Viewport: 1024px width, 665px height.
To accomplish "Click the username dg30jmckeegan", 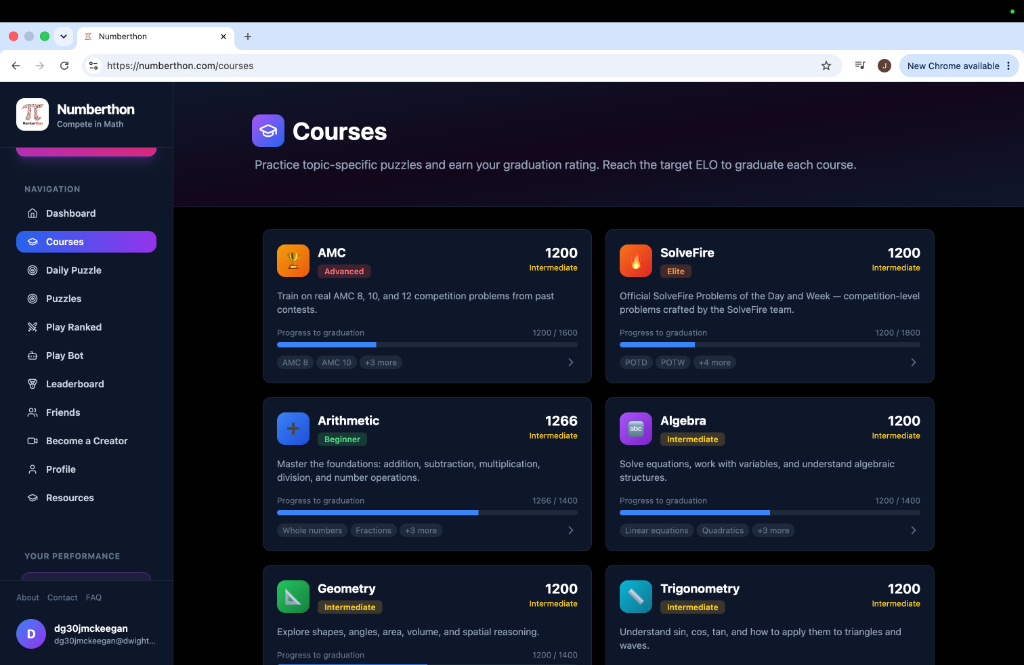I will pyautogui.click(x=91, y=628).
